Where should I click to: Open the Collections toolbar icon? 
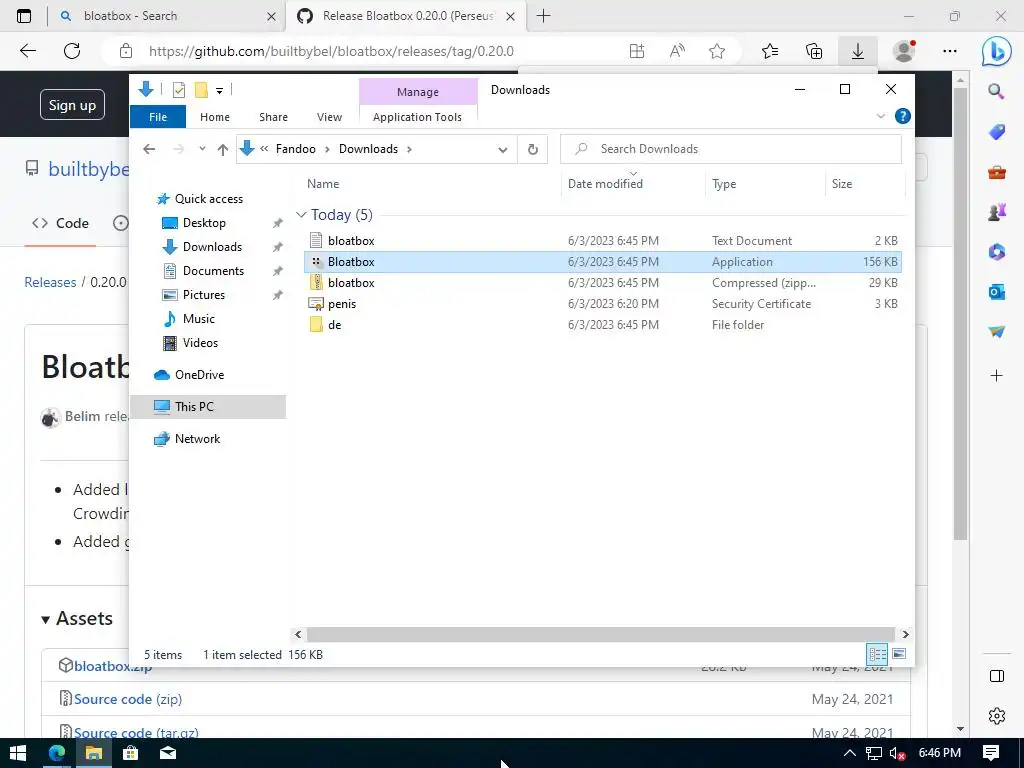[814, 51]
